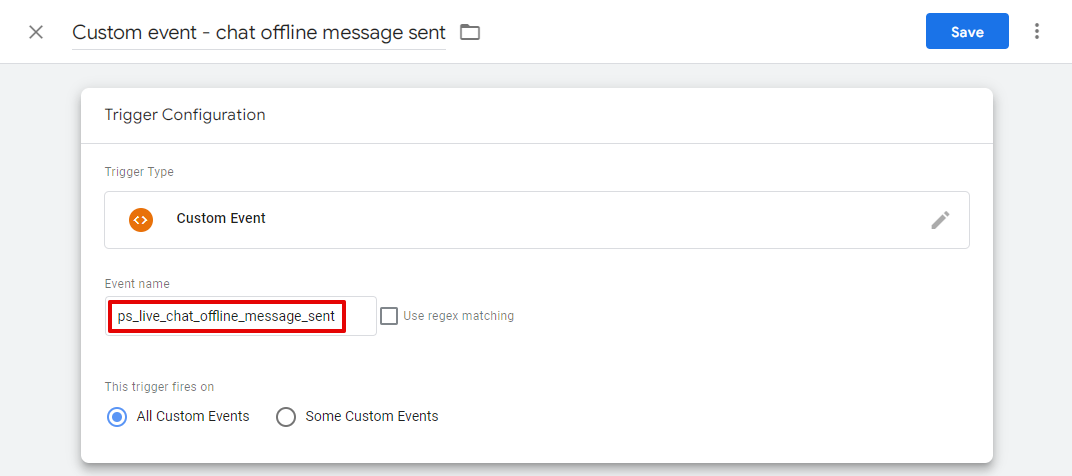The width and height of the screenshot is (1072, 476).
Task: Click the Use regex matching label text
Action: pyautogui.click(x=458, y=316)
